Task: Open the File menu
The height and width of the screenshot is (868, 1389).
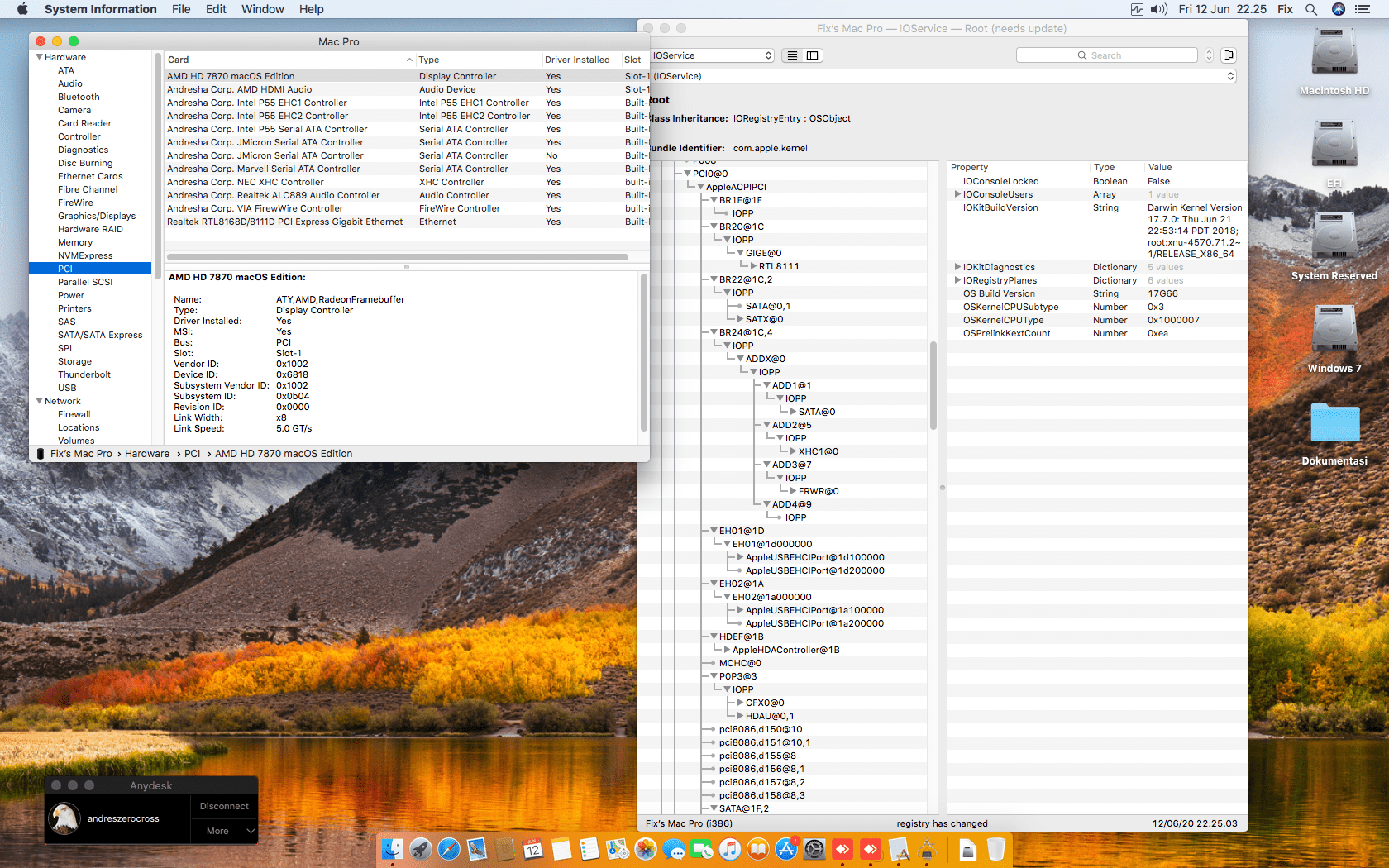Action: pos(181,9)
